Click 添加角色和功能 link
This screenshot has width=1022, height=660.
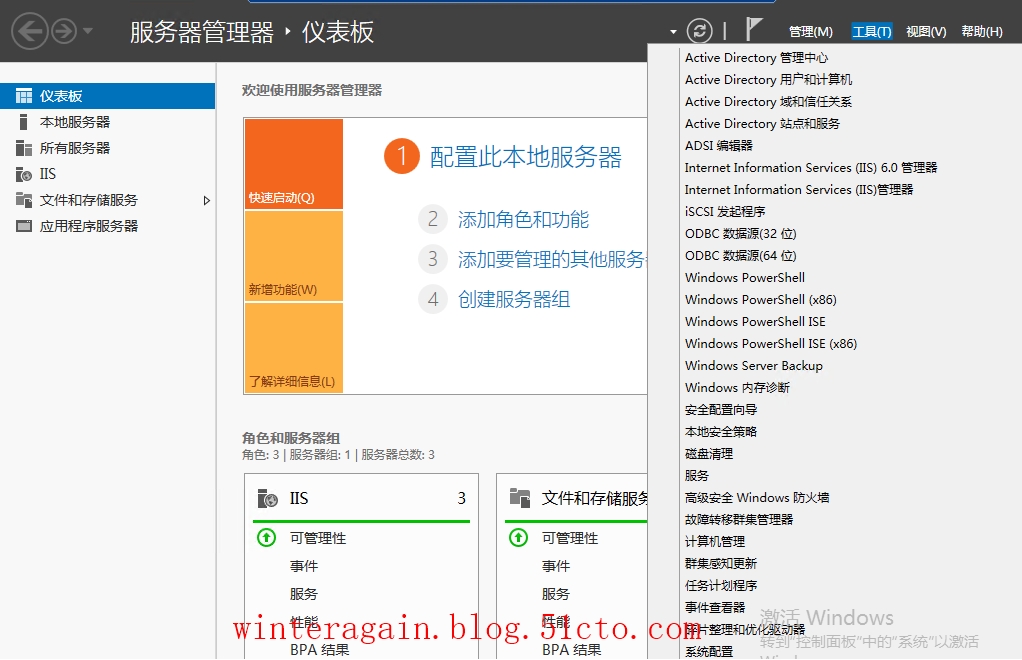523,220
